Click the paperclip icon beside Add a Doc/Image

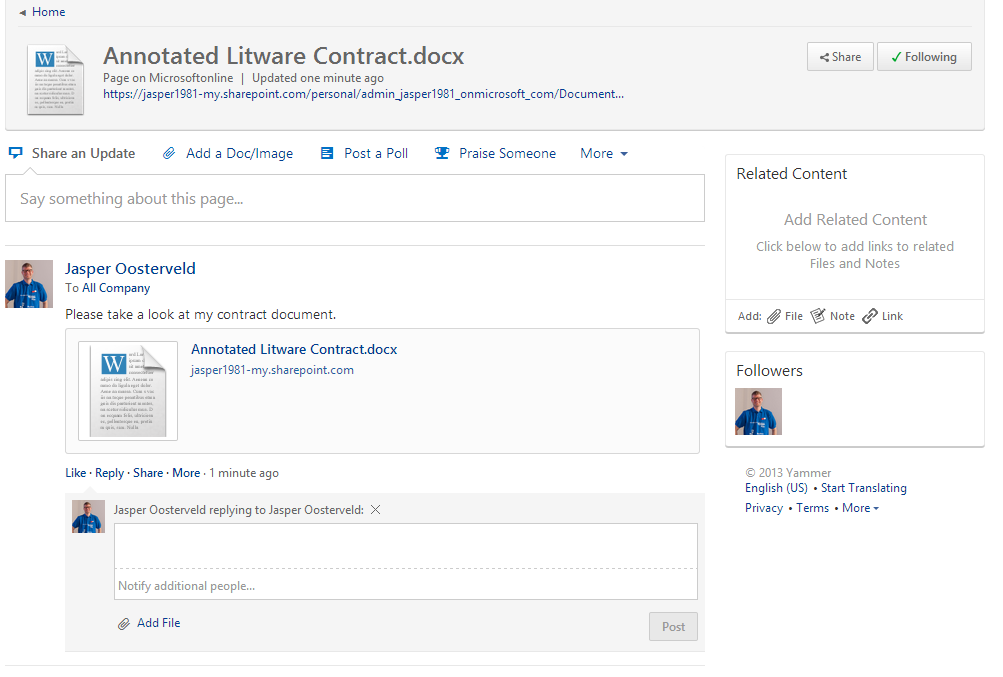pyautogui.click(x=169, y=153)
